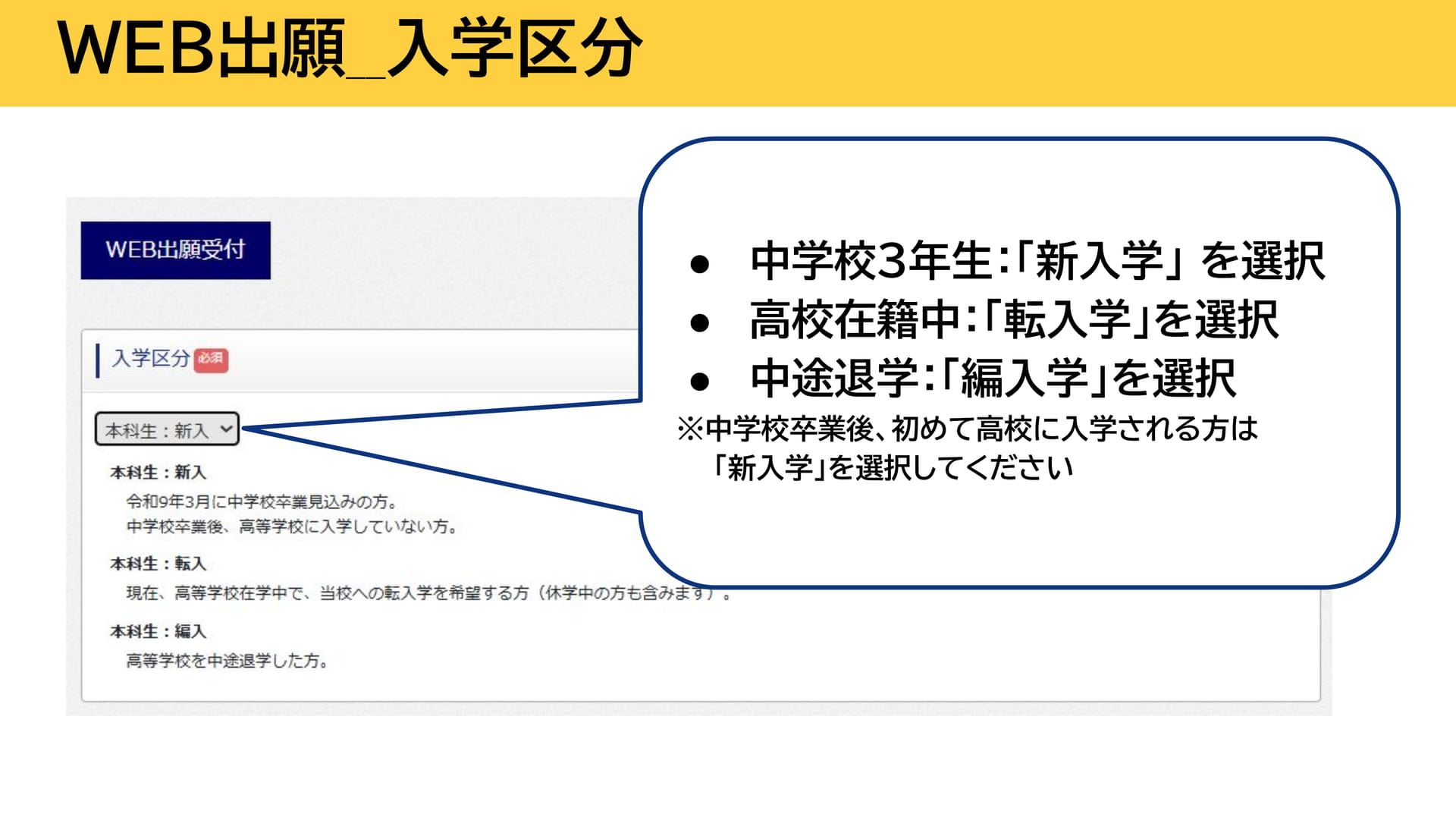Select text 高等学校を中途退学した方。
Image resolution: width=1456 pixels, height=814 pixels.
pyautogui.click(x=227, y=661)
